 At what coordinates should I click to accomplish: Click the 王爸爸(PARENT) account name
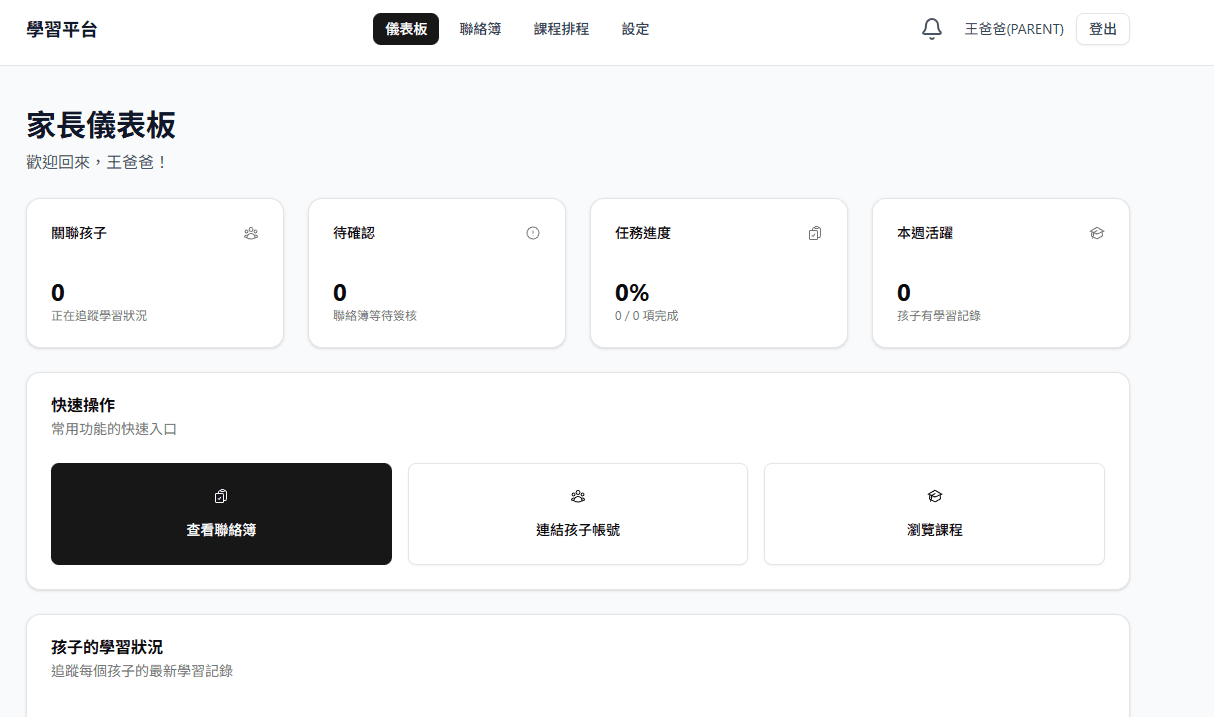[1014, 29]
